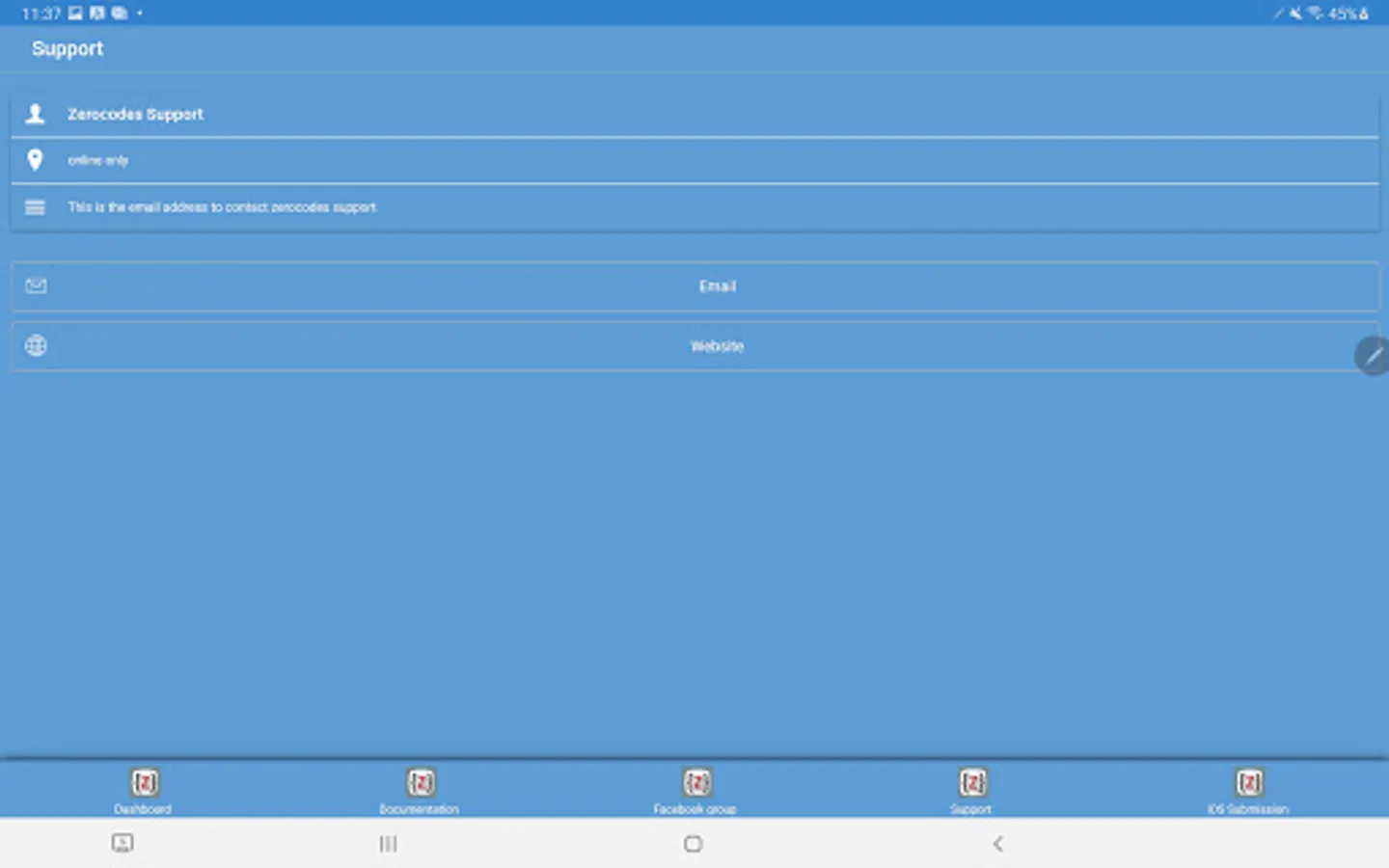Tap the battery percentage in status bar

tap(1342, 14)
